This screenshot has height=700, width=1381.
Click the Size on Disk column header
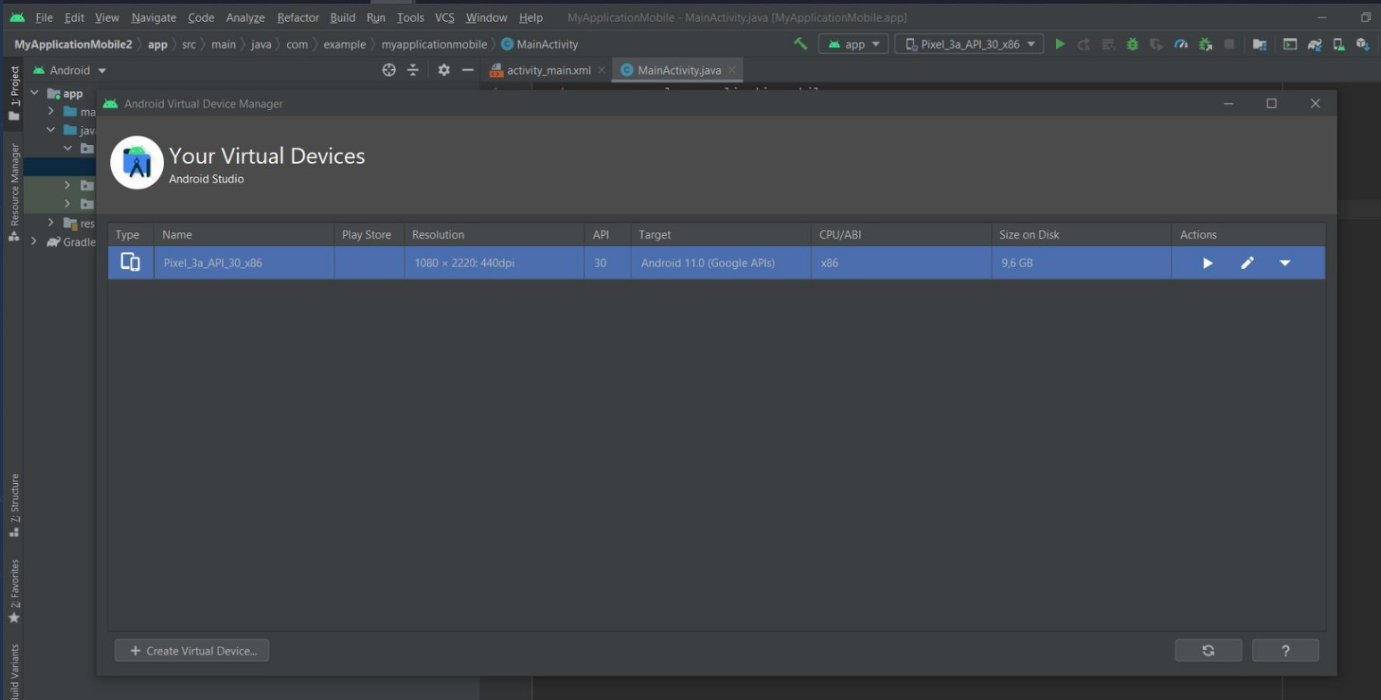pos(1081,235)
